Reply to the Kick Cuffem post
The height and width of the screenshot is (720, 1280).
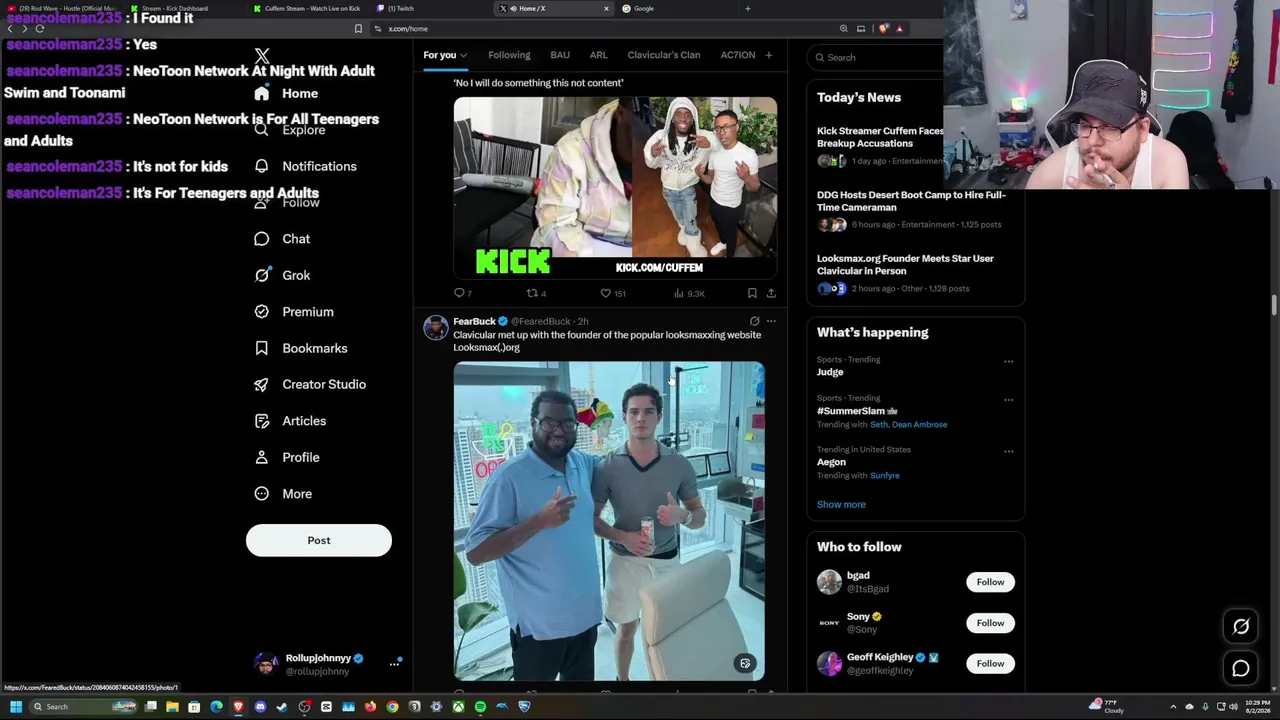point(460,293)
